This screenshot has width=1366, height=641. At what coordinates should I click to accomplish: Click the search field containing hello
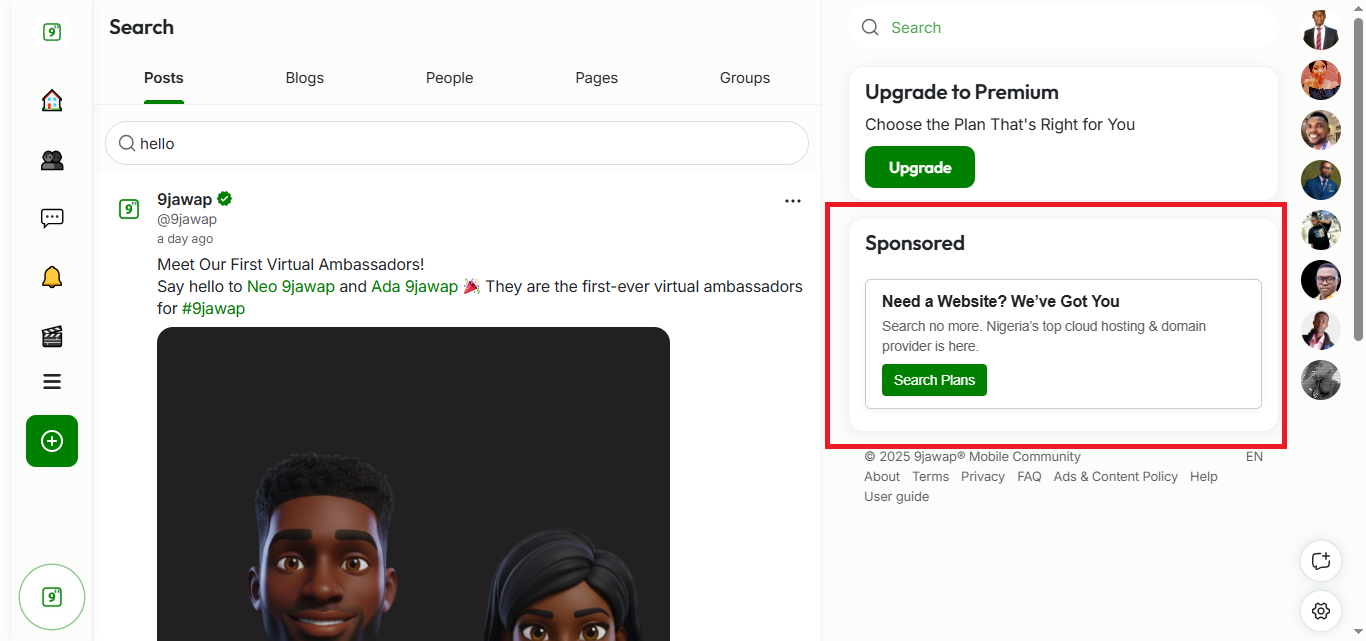[x=457, y=144]
